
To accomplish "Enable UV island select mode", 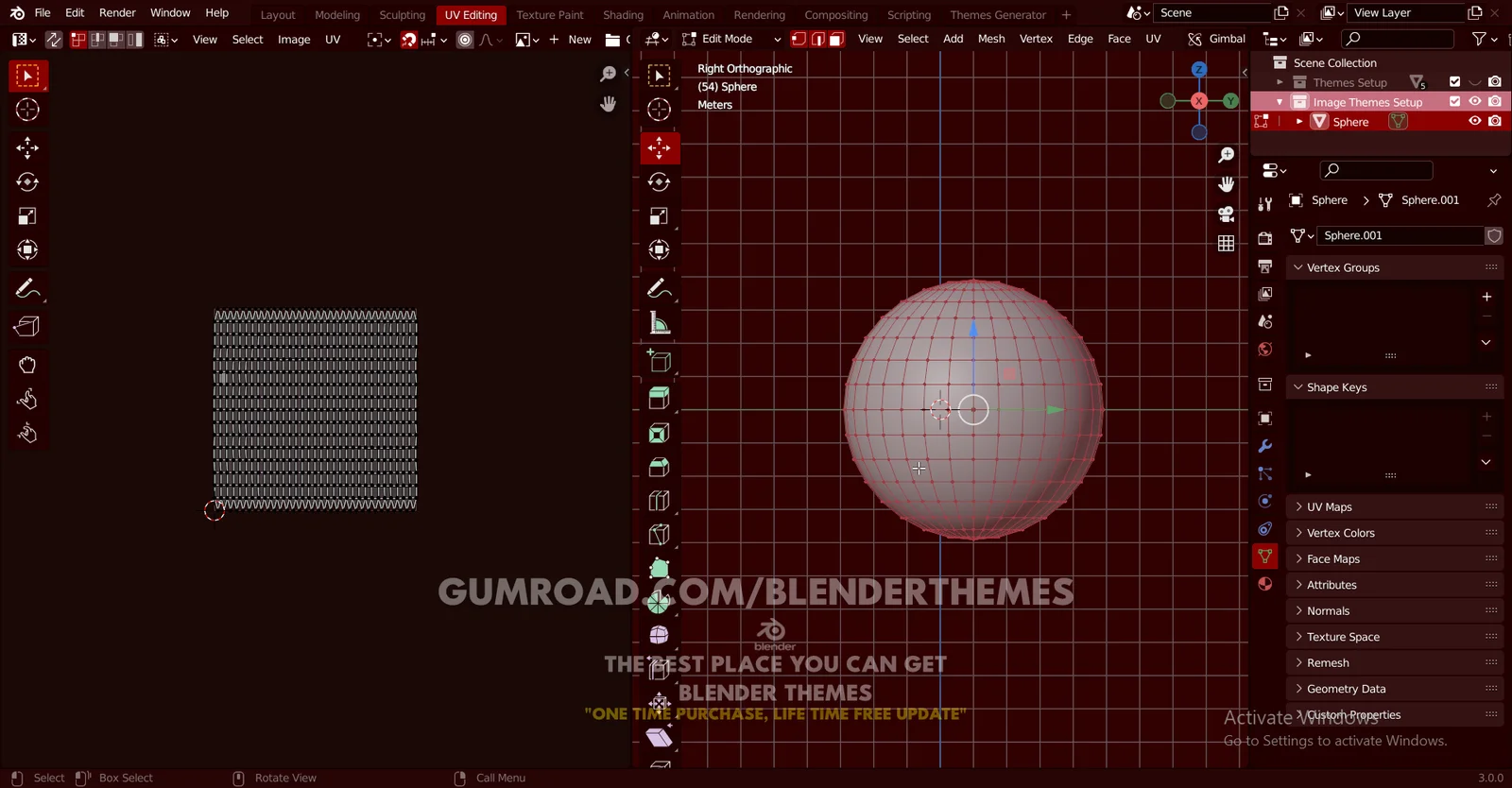I will [135, 40].
